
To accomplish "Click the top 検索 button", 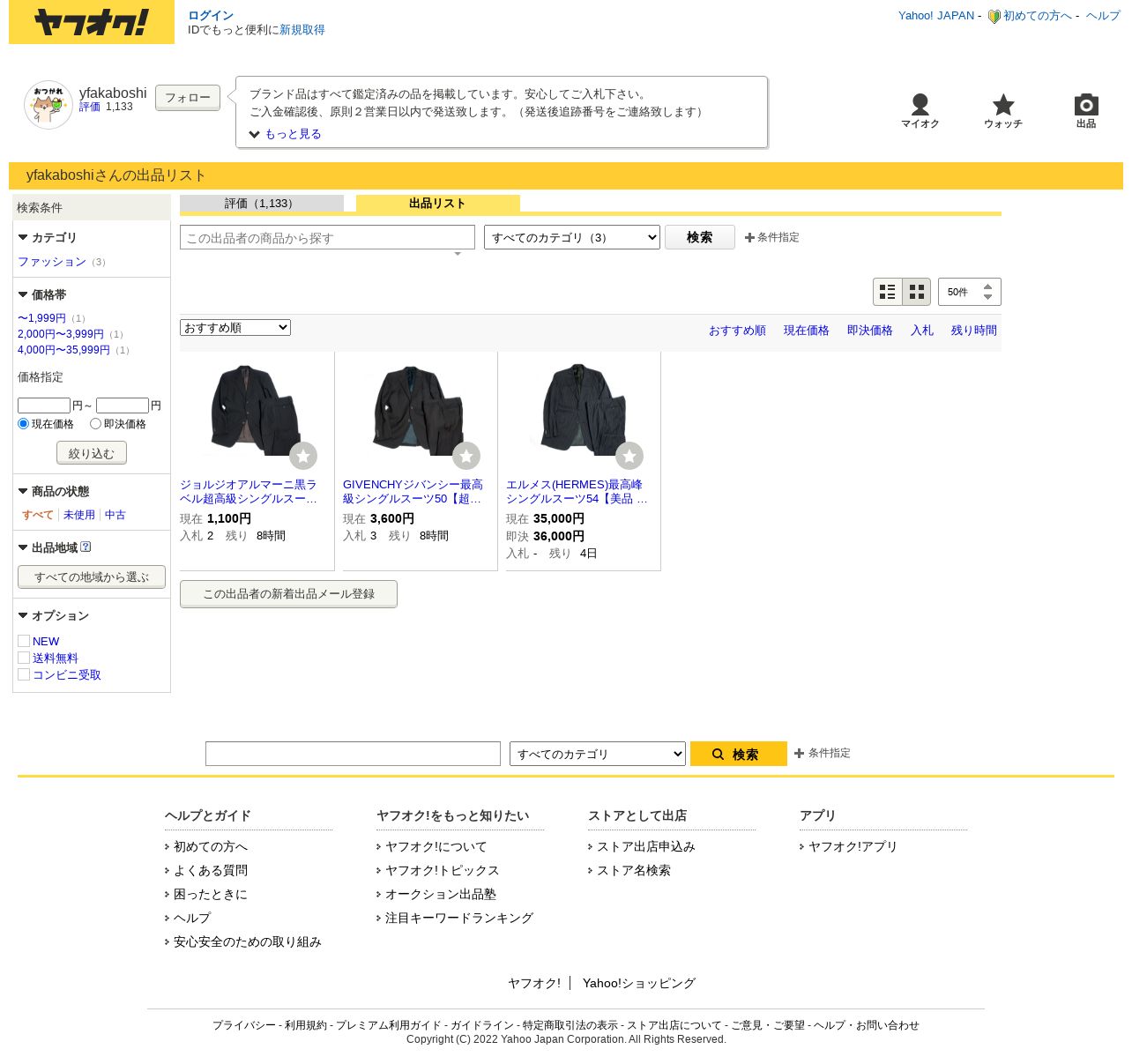I will point(700,237).
